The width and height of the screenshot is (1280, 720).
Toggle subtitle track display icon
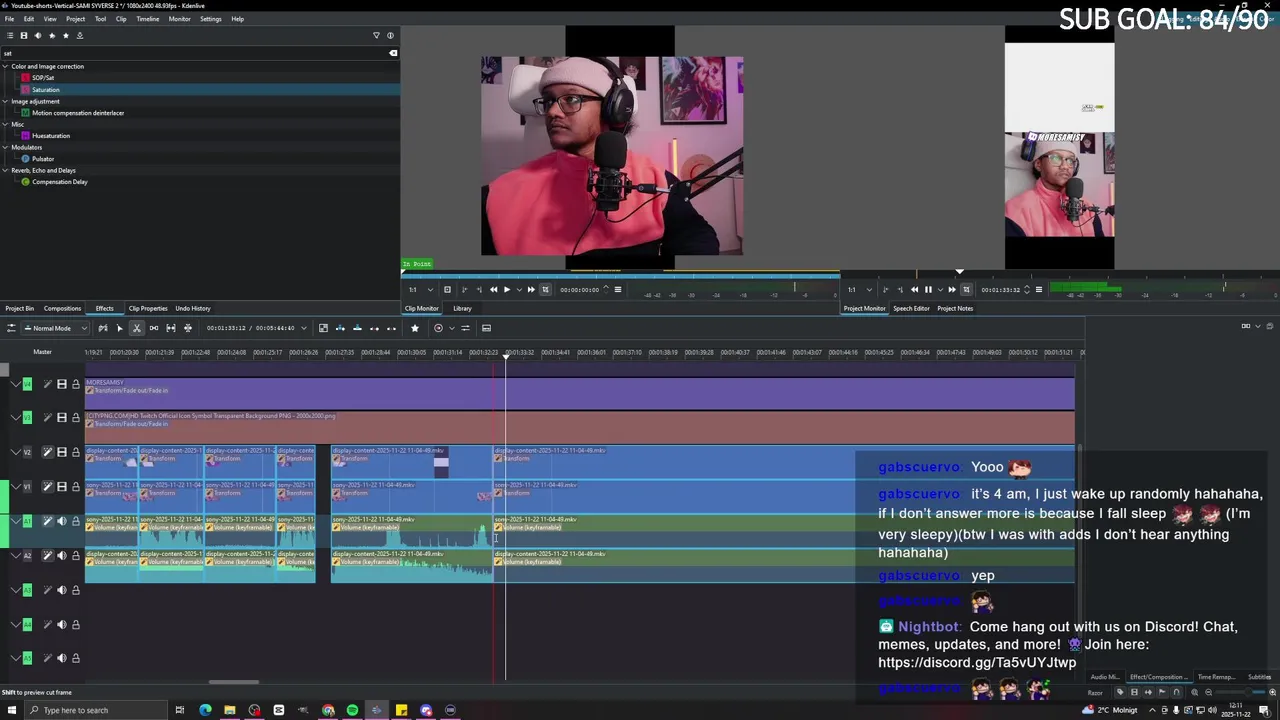(486, 328)
